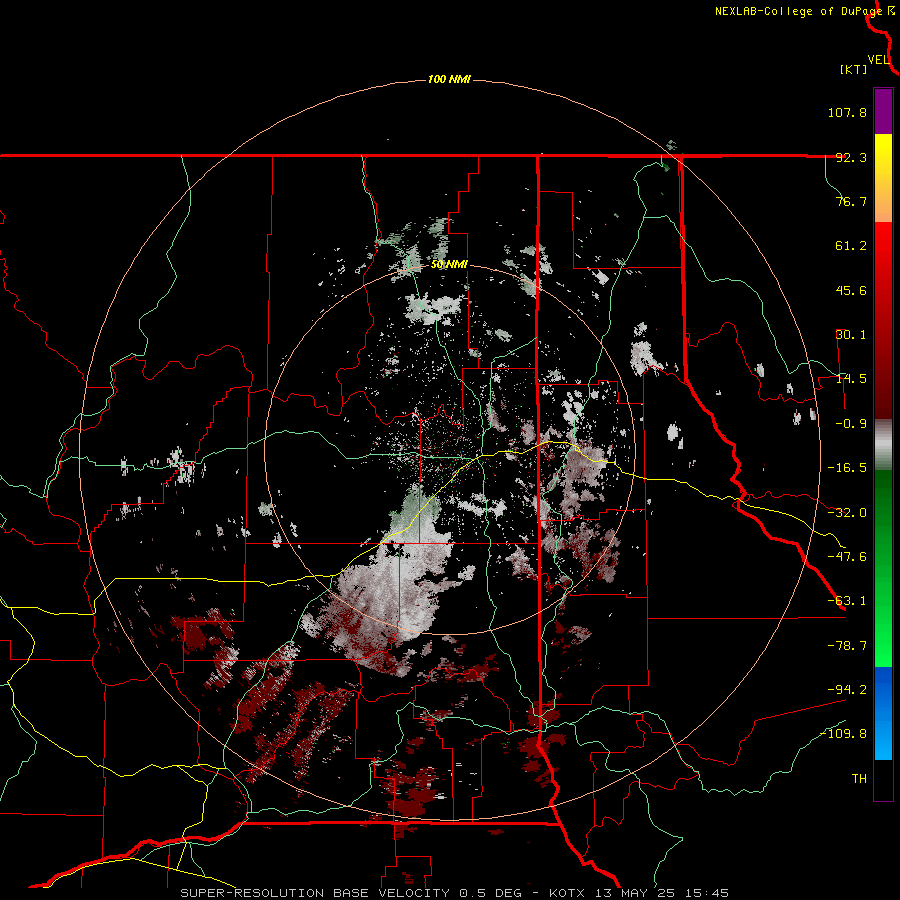900x900 pixels.
Task: Click the 0.5 DEG elevation text
Action: [490, 893]
